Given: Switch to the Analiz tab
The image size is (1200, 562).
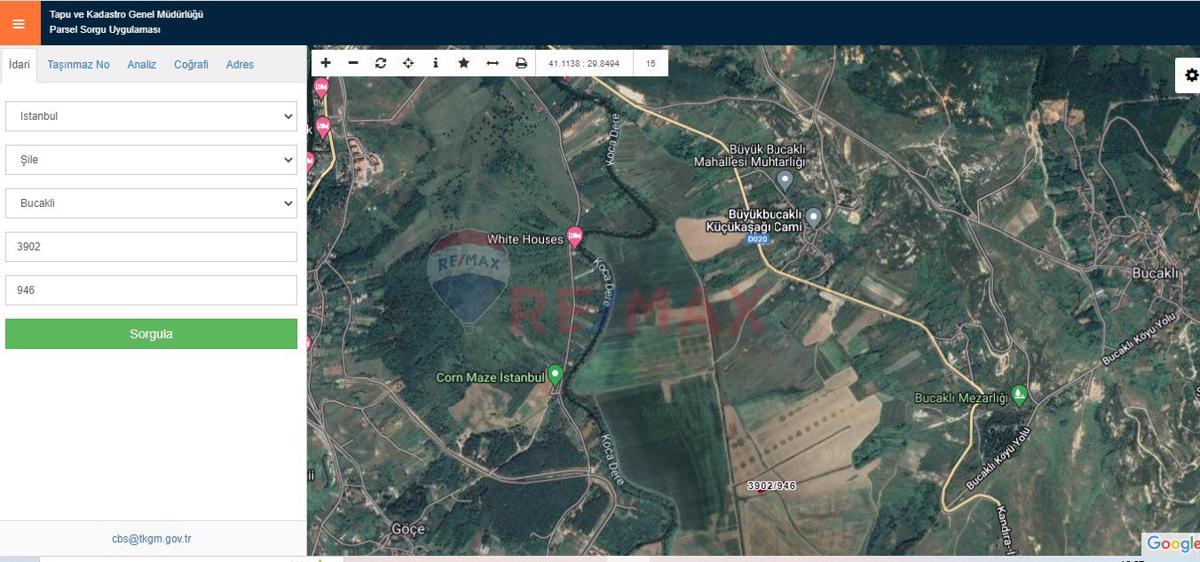Looking at the screenshot, I should pos(142,64).
